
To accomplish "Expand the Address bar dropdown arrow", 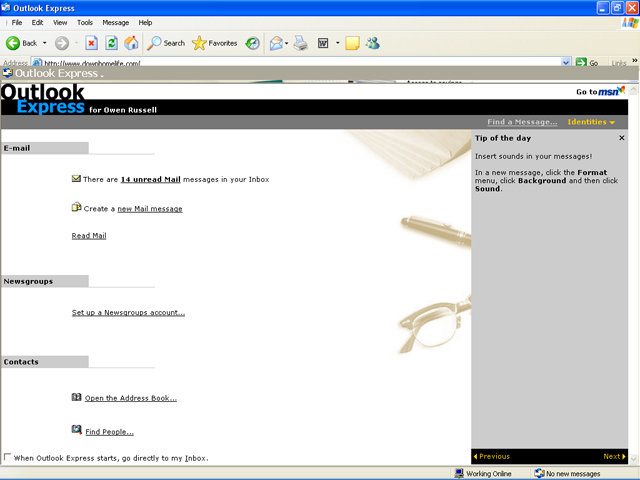I will [x=566, y=63].
